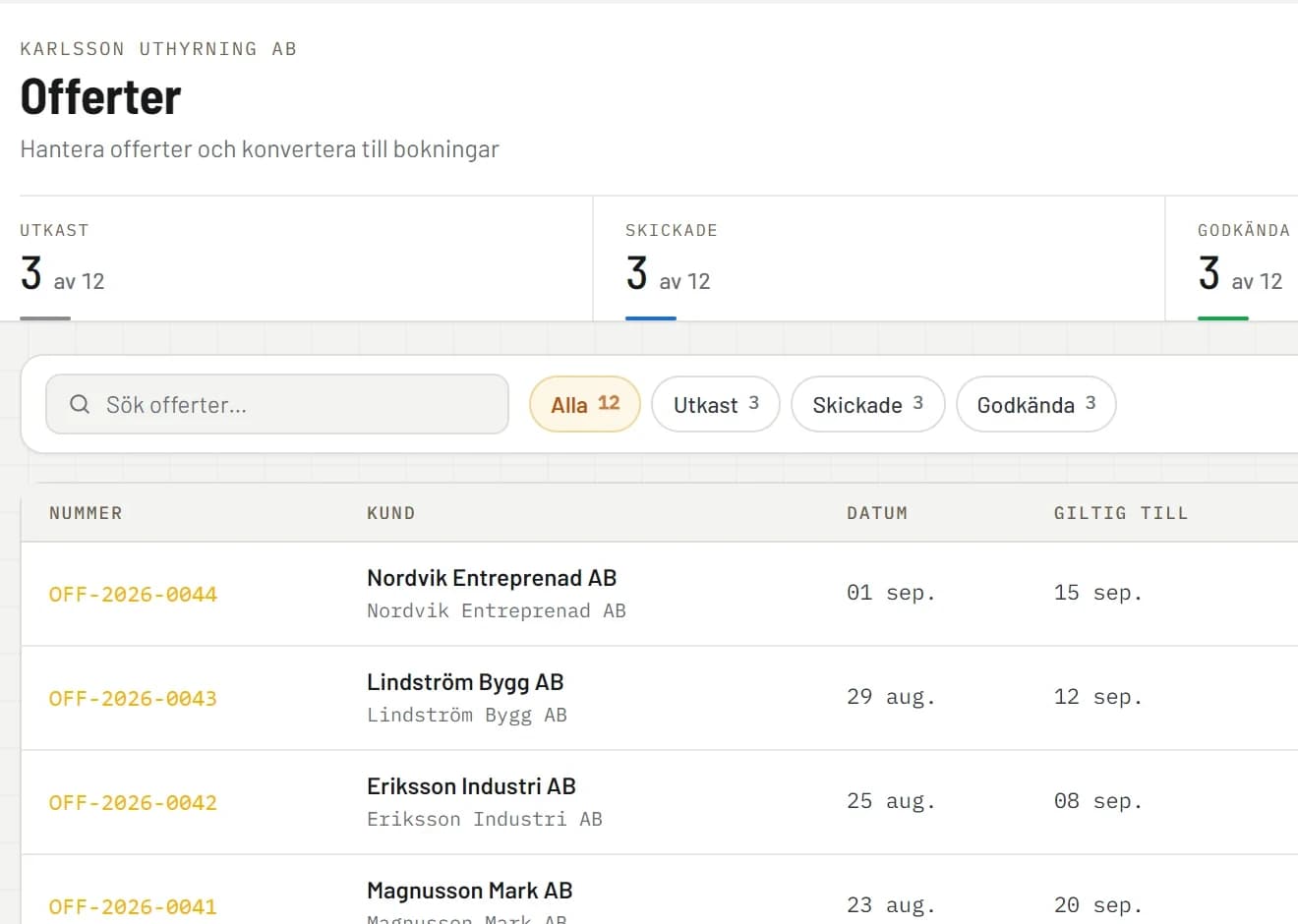Viewport: 1298px width, 924px height.
Task: Click the date 25 aug. cell
Action: pos(891,801)
